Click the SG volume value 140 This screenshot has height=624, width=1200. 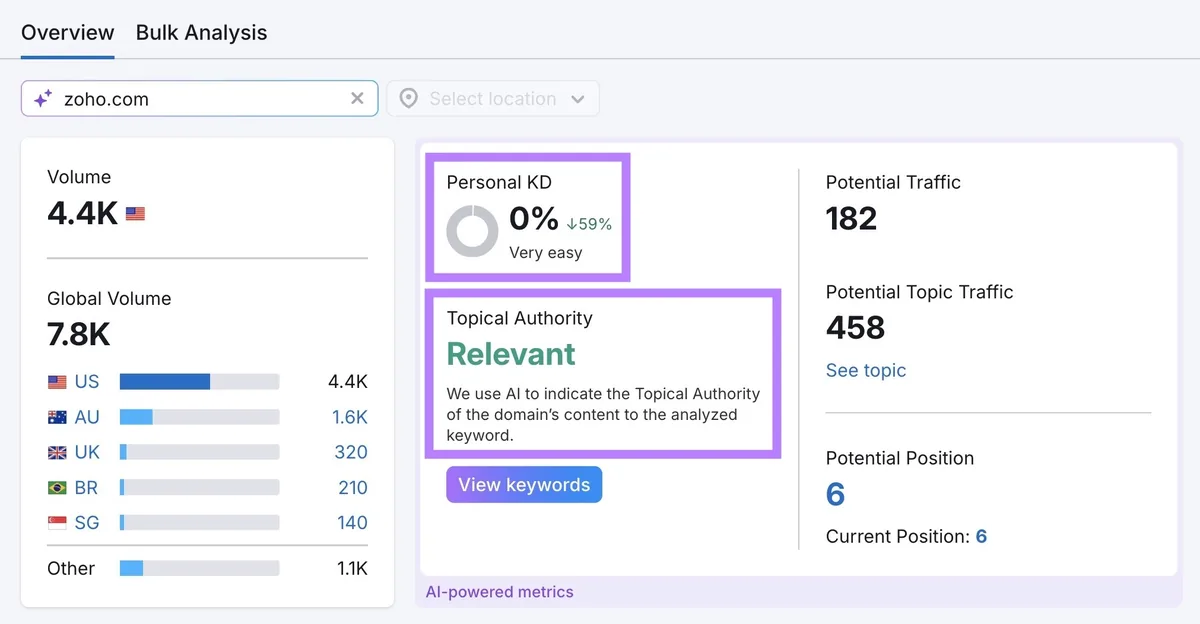[353, 522]
